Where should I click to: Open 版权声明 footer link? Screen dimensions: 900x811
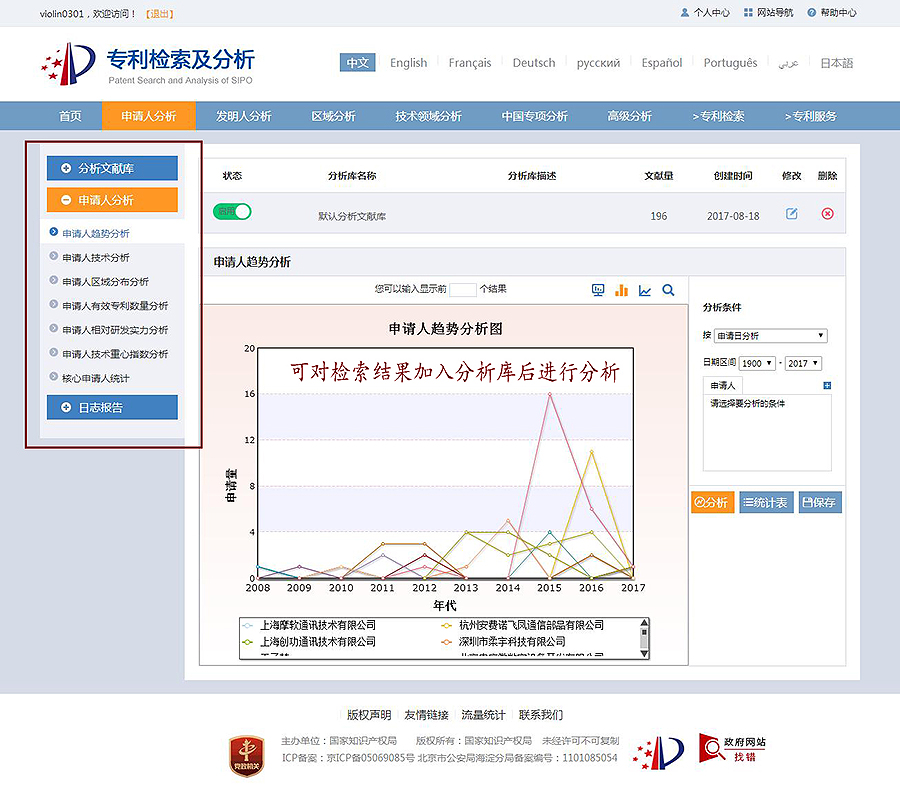coord(369,715)
